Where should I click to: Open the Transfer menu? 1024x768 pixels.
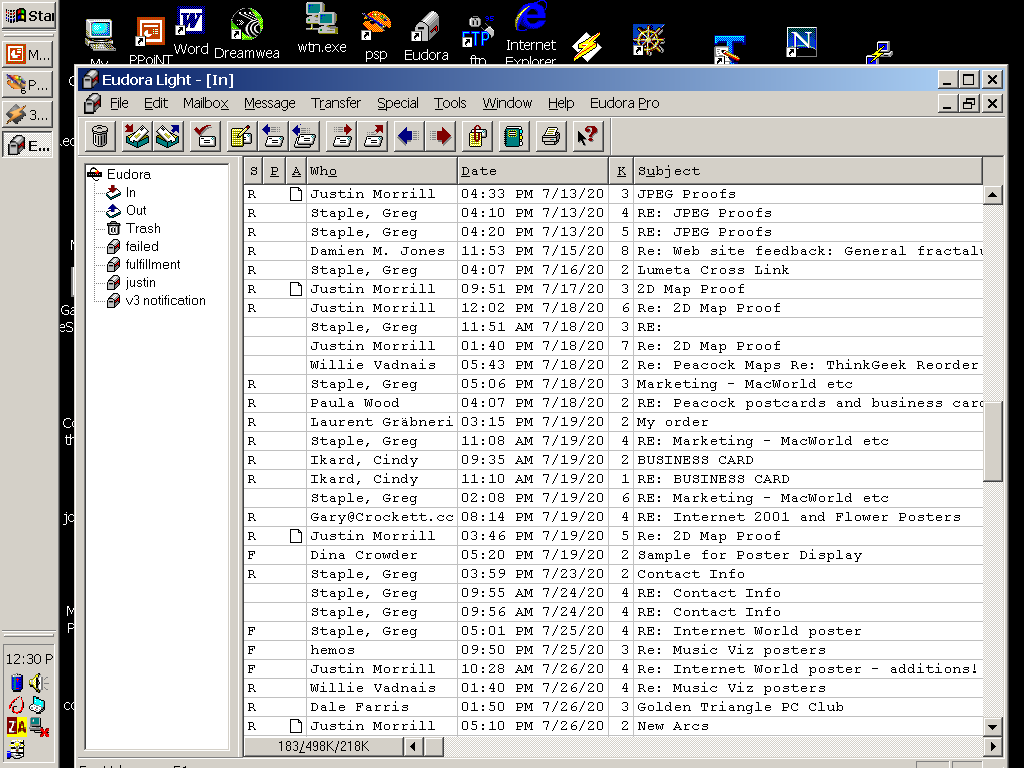336,103
